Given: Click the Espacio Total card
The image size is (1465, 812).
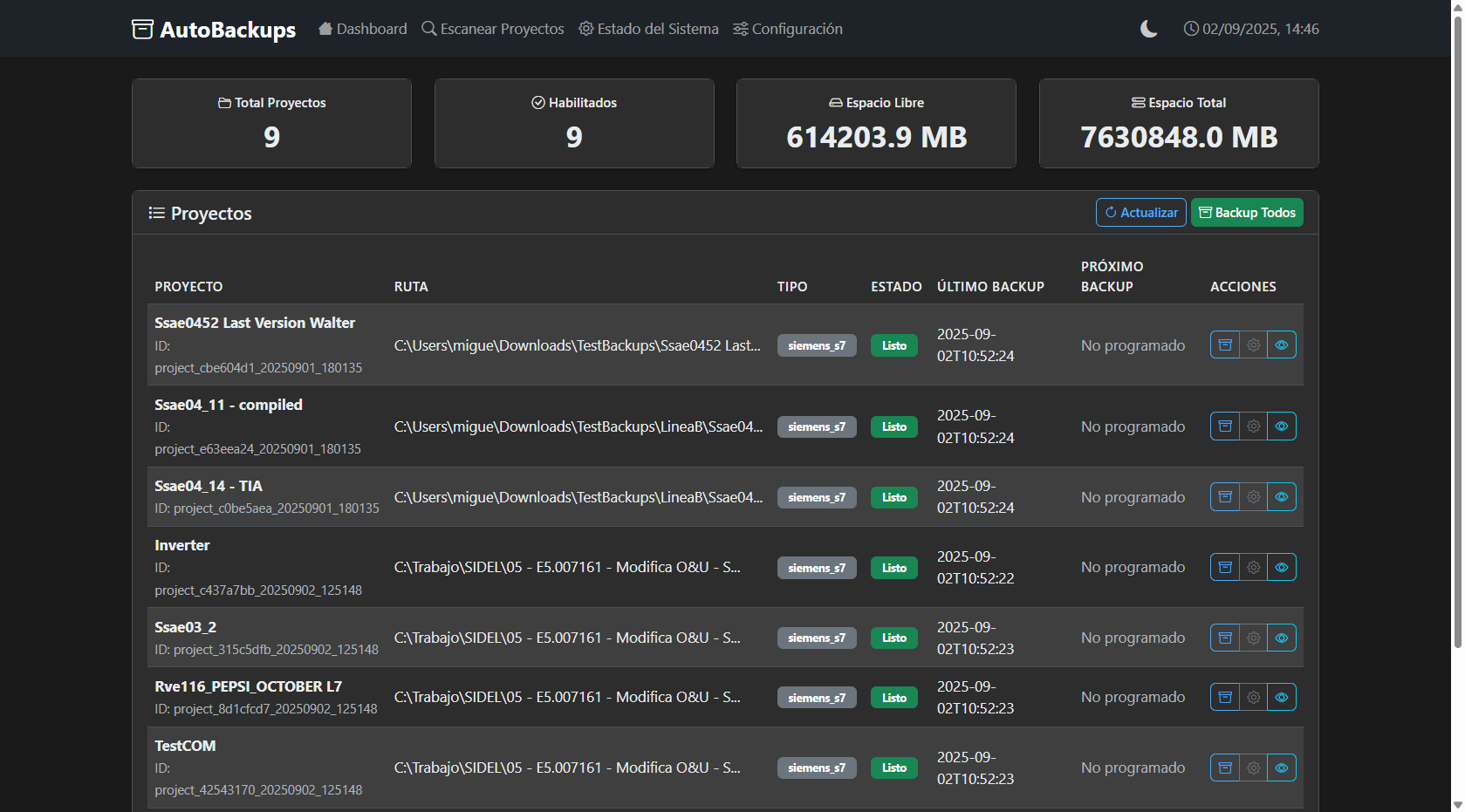Looking at the screenshot, I should (1179, 123).
